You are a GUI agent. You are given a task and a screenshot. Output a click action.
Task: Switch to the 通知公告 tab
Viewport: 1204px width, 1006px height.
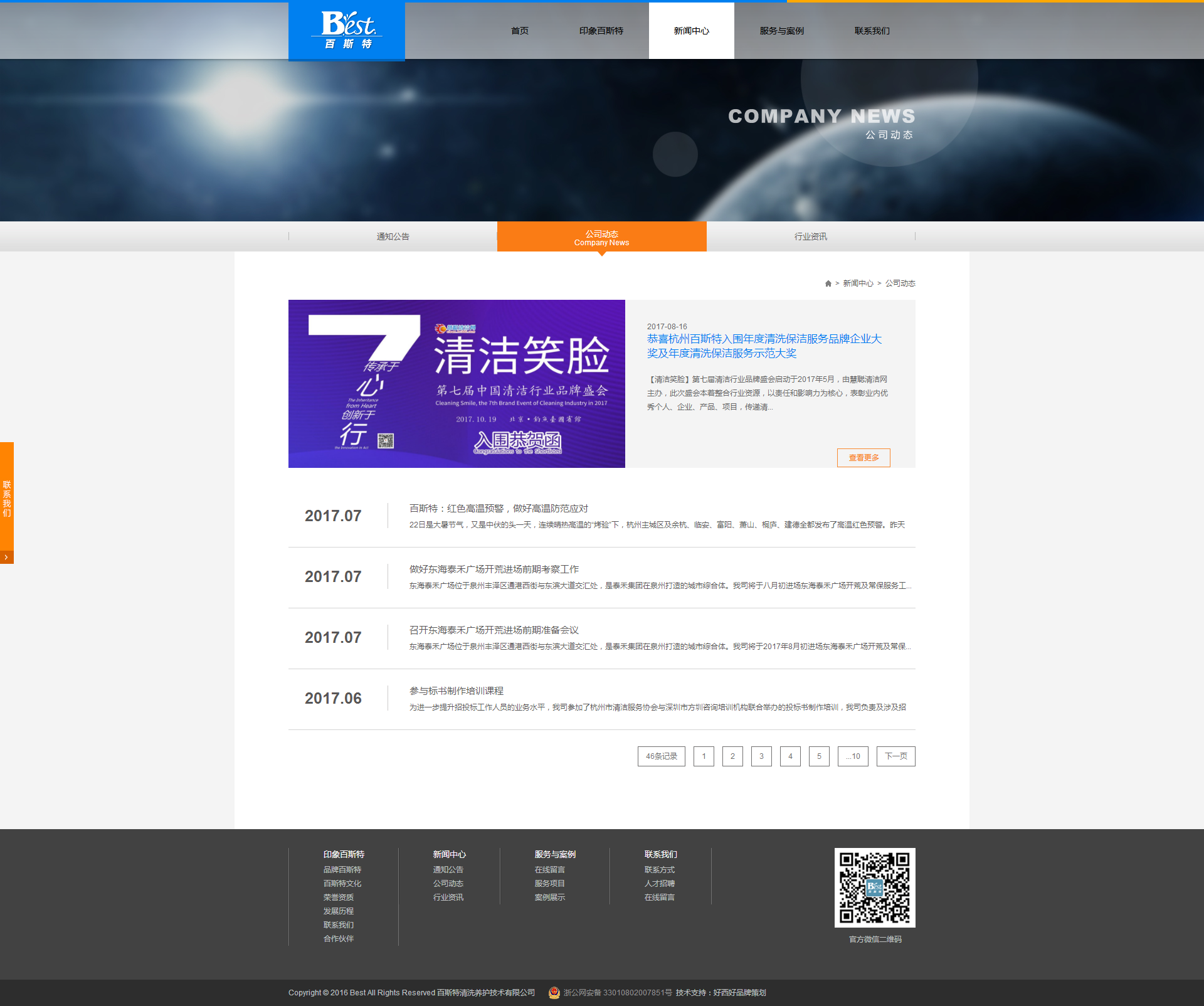point(393,236)
